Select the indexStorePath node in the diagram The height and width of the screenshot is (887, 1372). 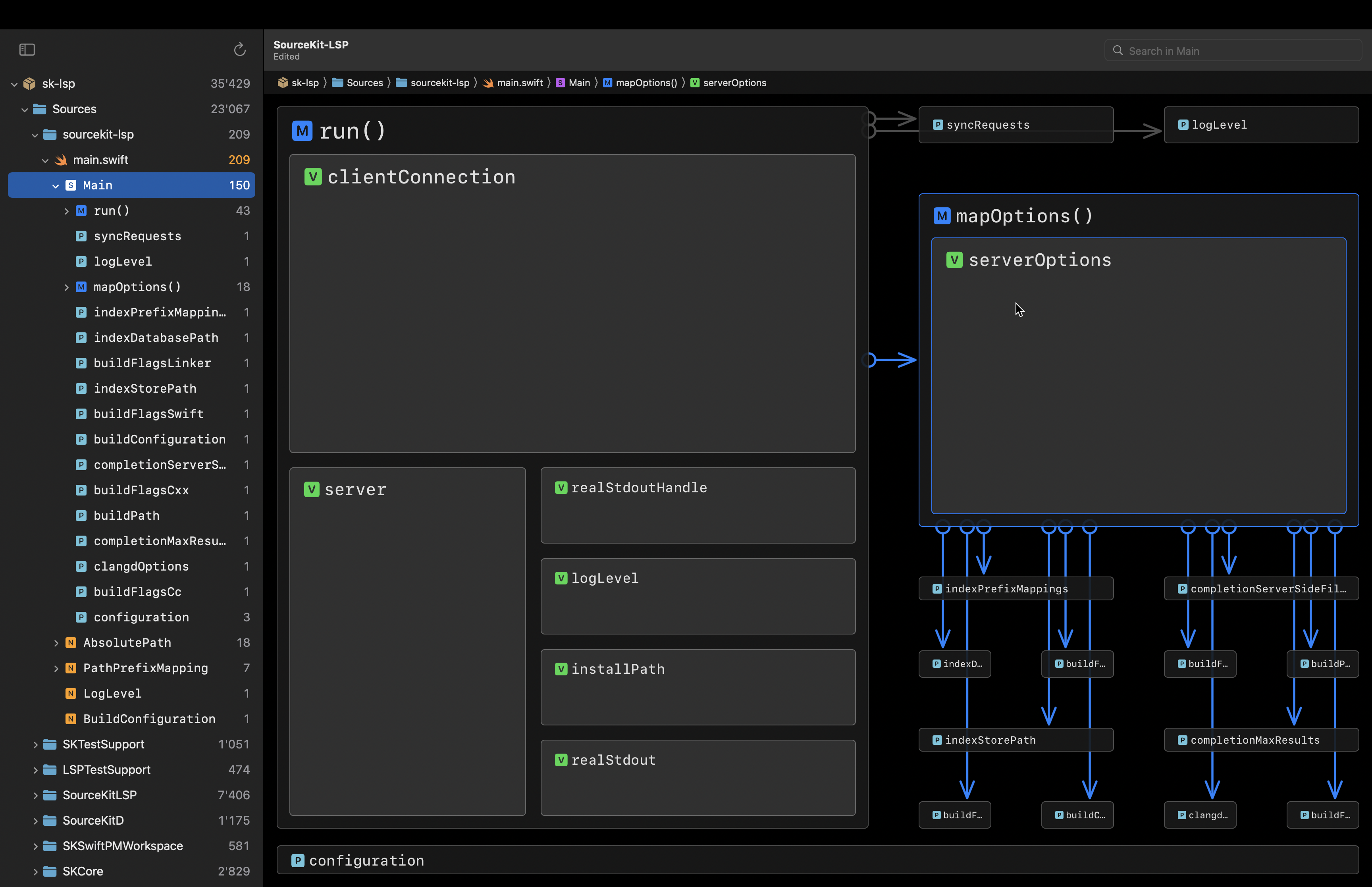point(1016,740)
